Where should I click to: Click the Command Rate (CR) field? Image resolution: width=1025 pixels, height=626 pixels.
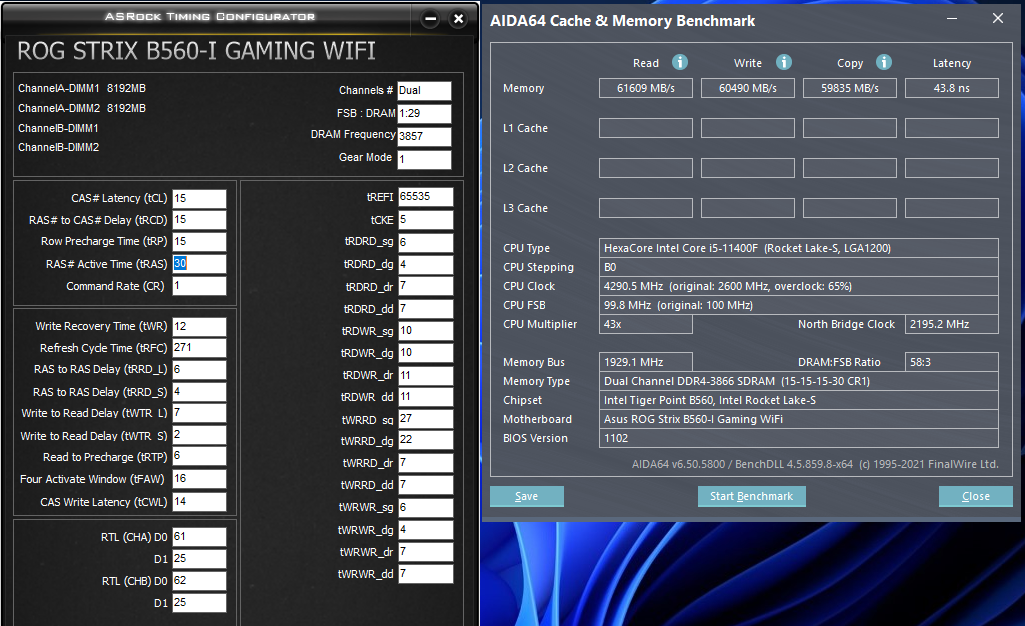click(x=199, y=286)
